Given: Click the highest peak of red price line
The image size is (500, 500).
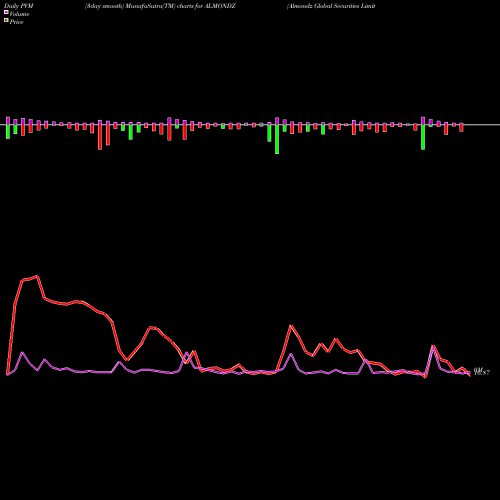Looking at the screenshot, I should 37,276.
